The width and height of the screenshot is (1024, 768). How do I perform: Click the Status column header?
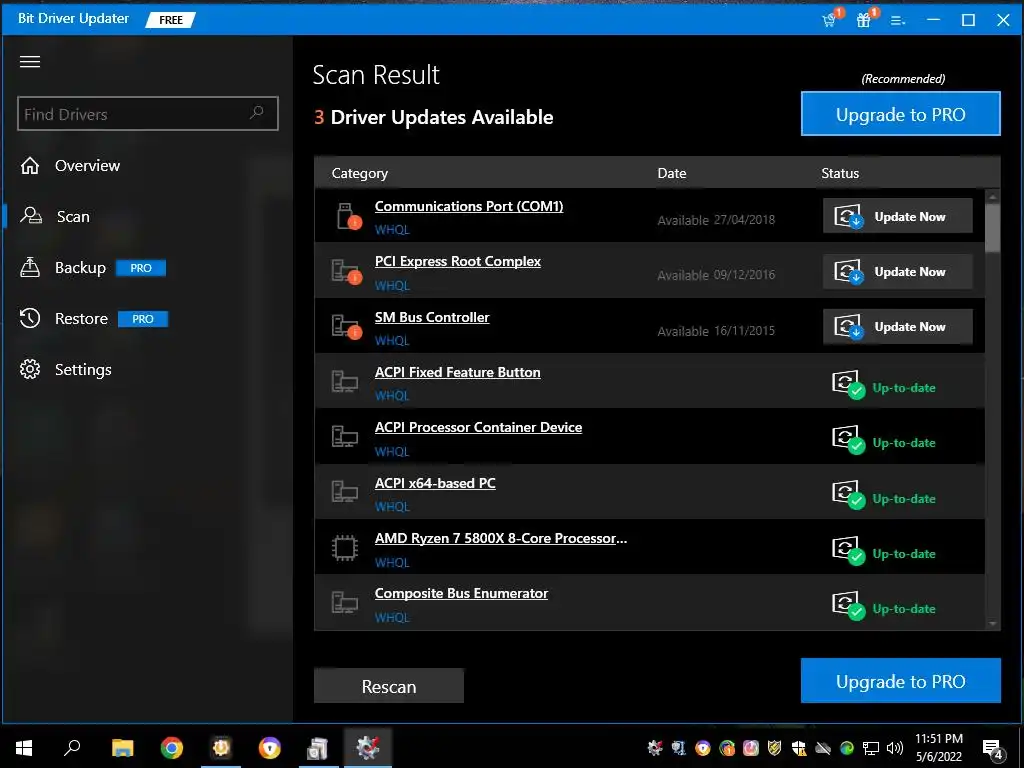tap(840, 173)
